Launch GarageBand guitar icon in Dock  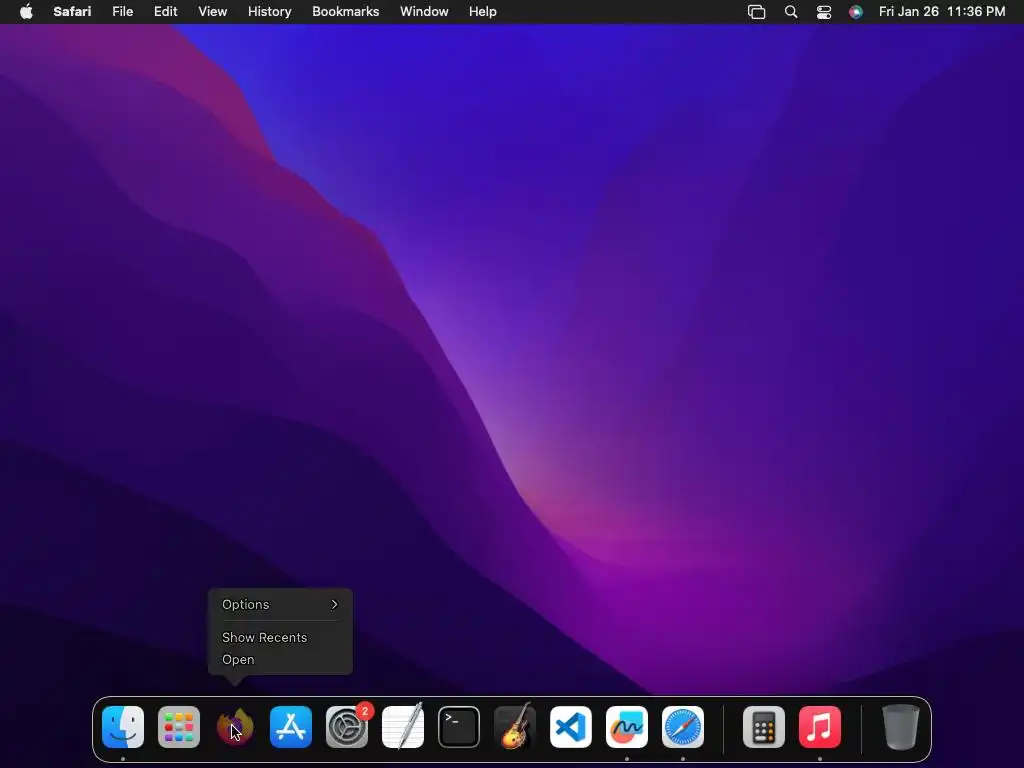pos(515,726)
